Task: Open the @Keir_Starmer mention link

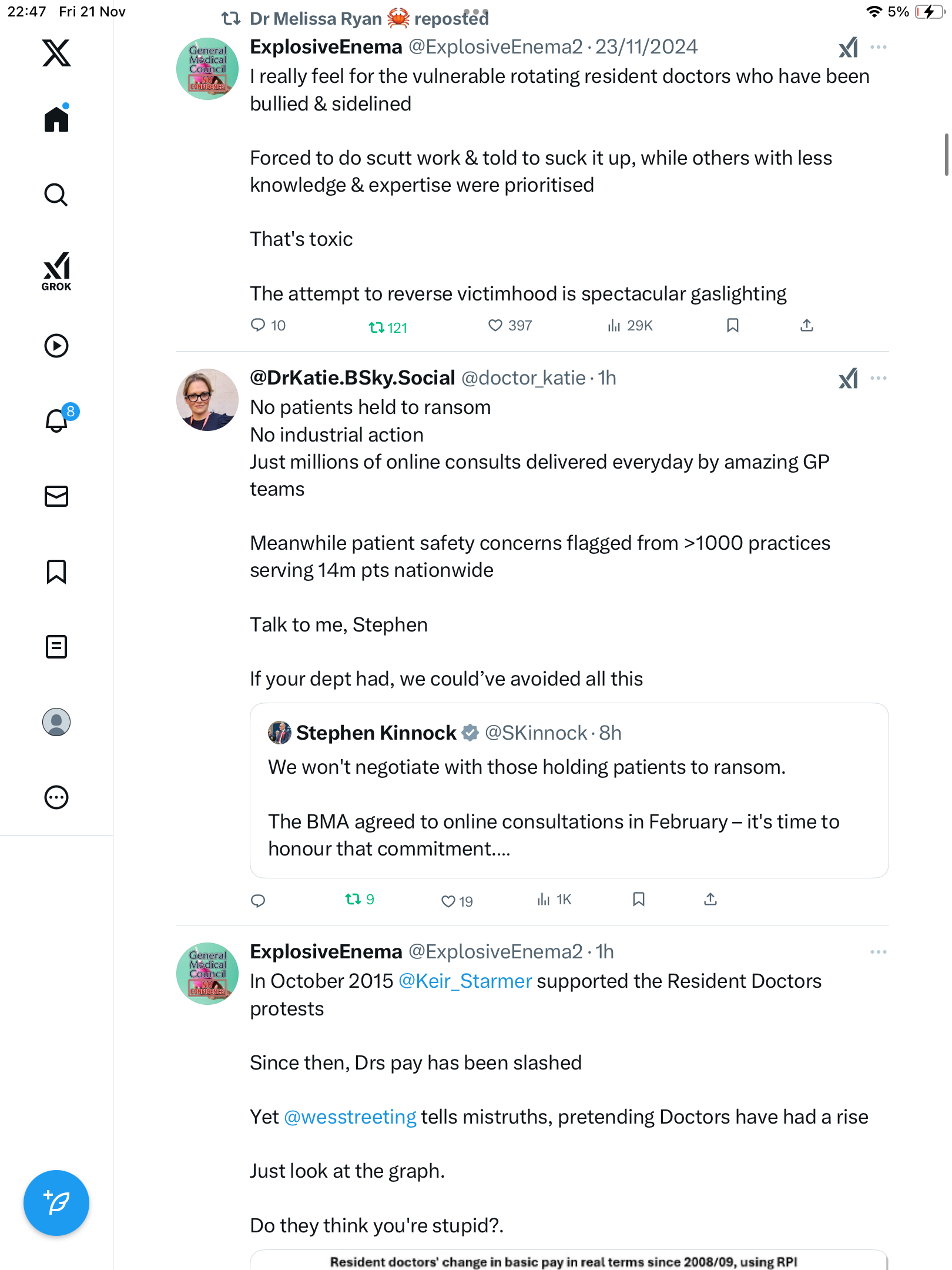Action: click(465, 981)
